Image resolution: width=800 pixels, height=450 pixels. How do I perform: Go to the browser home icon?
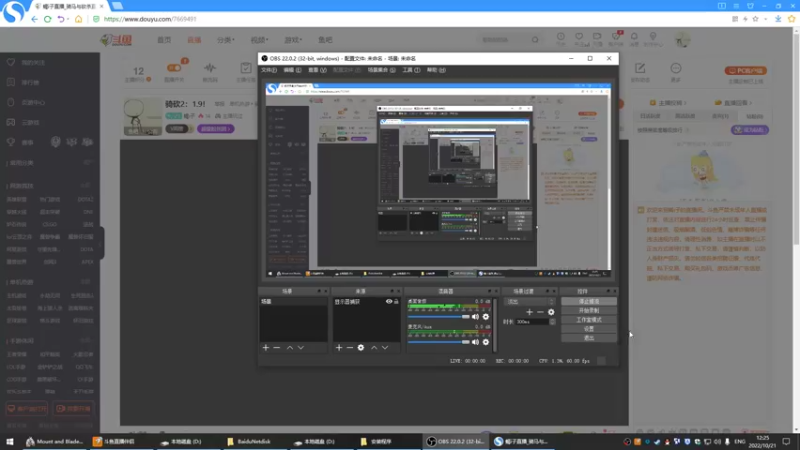(x=78, y=19)
